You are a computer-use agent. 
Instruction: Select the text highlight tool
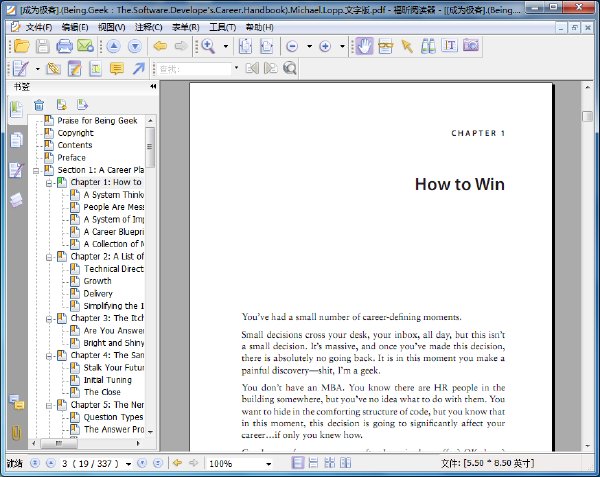(x=96, y=69)
